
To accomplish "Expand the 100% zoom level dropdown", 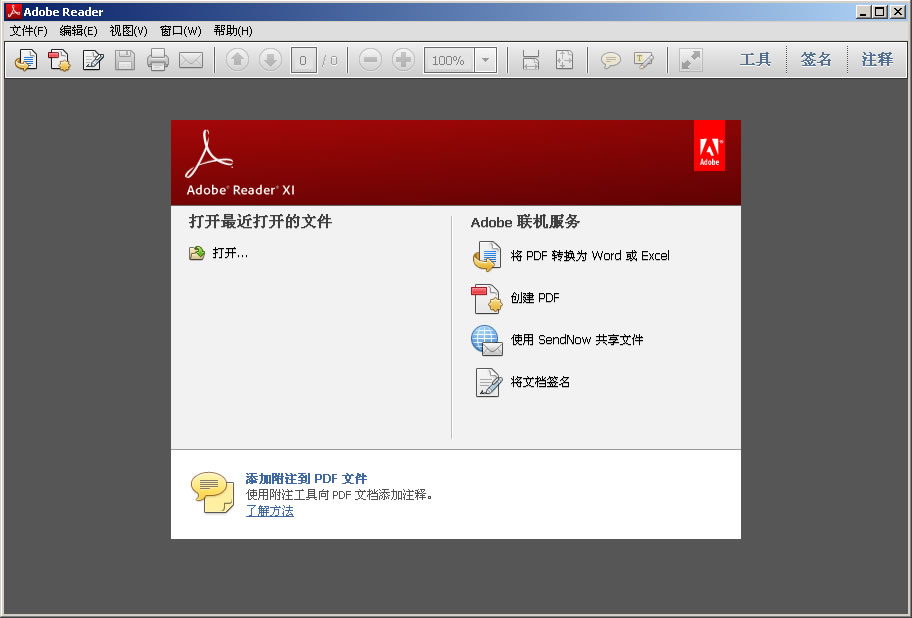I will point(485,60).
